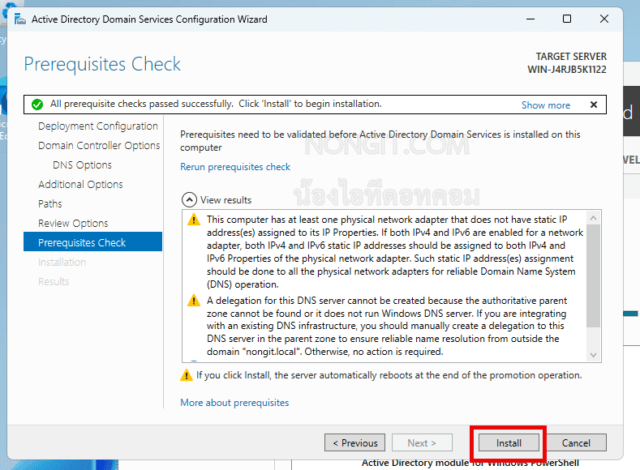The height and width of the screenshot is (470, 640).
Task: Click Show more in the notification bar
Action: coord(546,105)
